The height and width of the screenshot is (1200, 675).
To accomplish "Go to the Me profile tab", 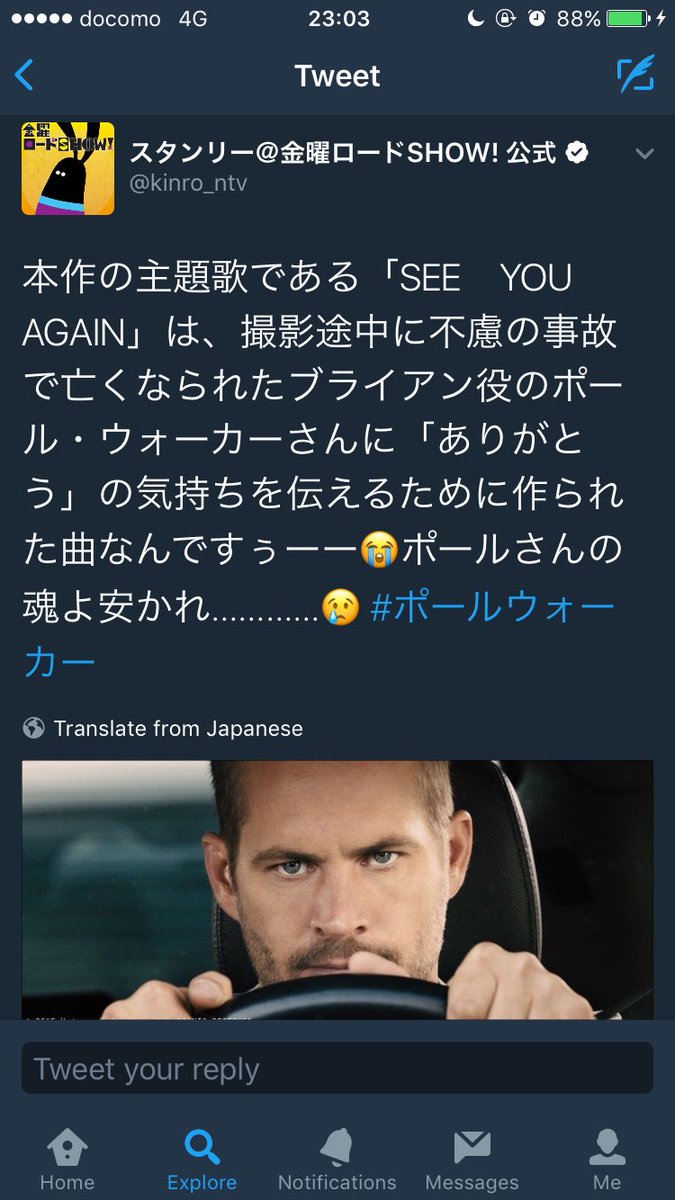I will (607, 1160).
